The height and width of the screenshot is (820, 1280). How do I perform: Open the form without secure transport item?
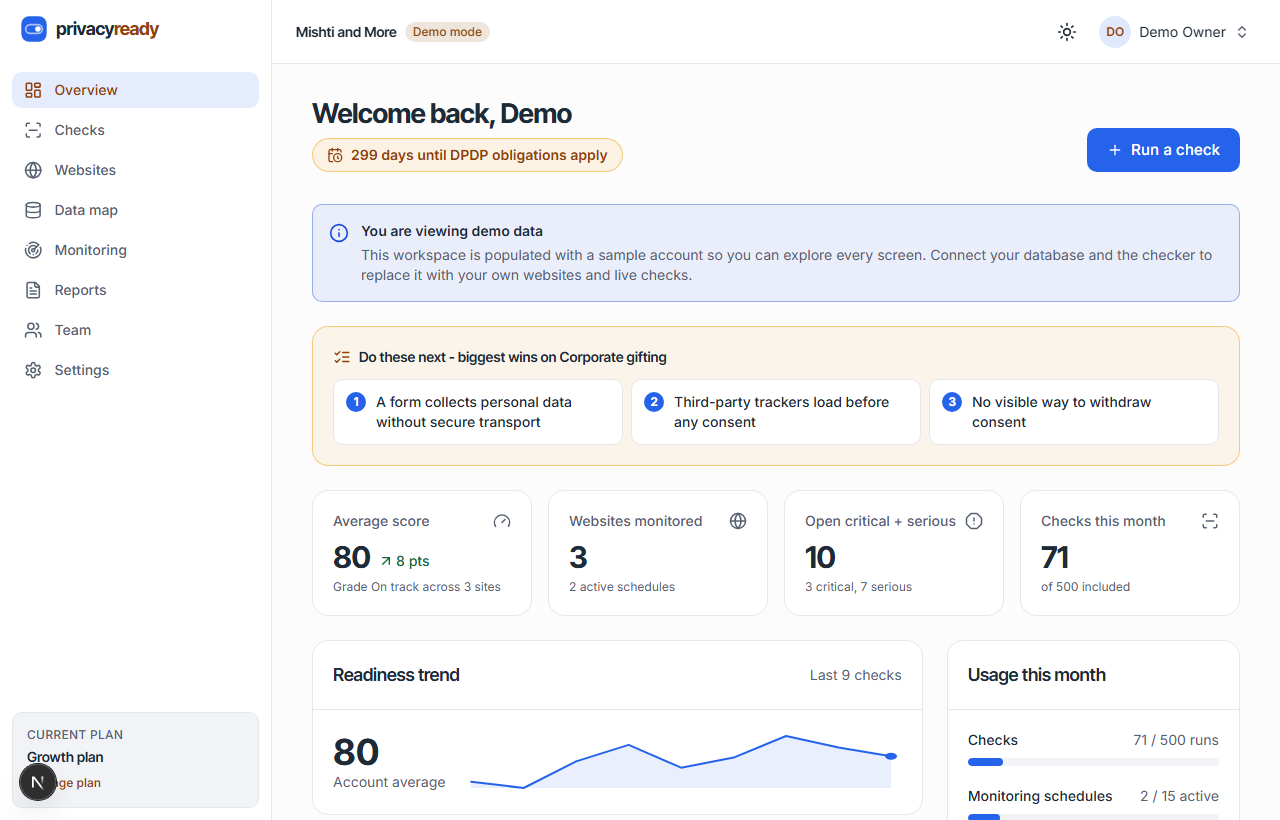(x=478, y=412)
